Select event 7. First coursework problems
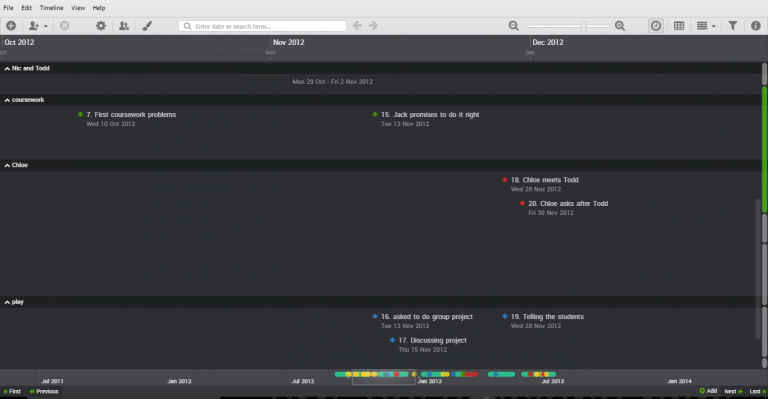 pyautogui.click(x=131, y=115)
